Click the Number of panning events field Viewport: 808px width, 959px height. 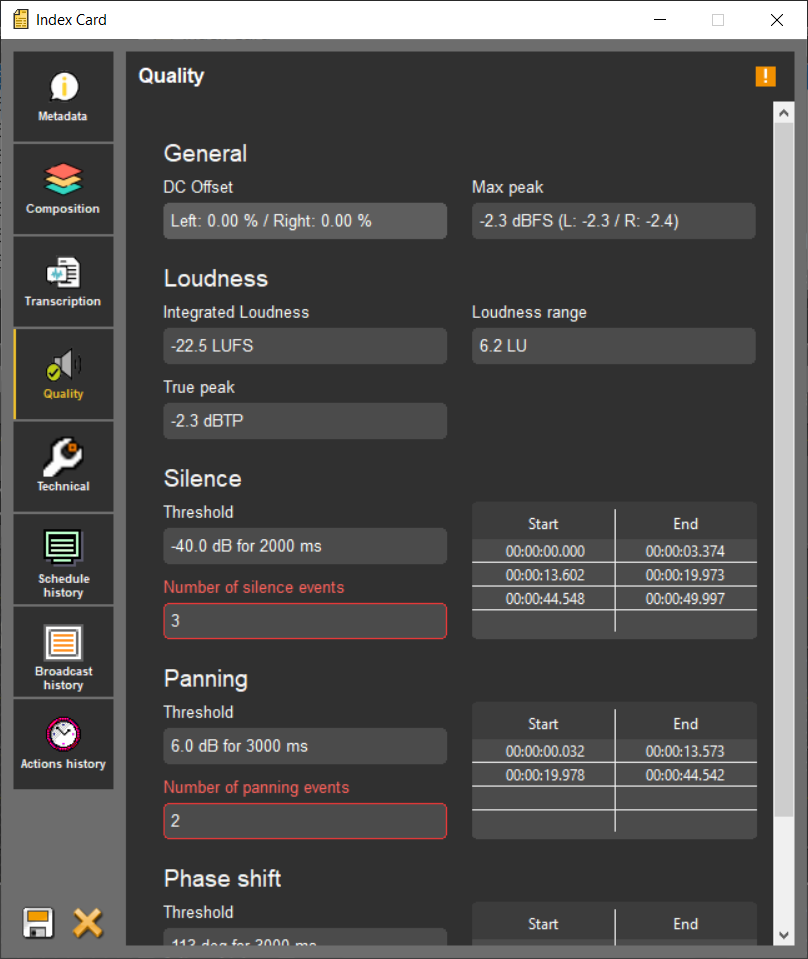(x=305, y=821)
